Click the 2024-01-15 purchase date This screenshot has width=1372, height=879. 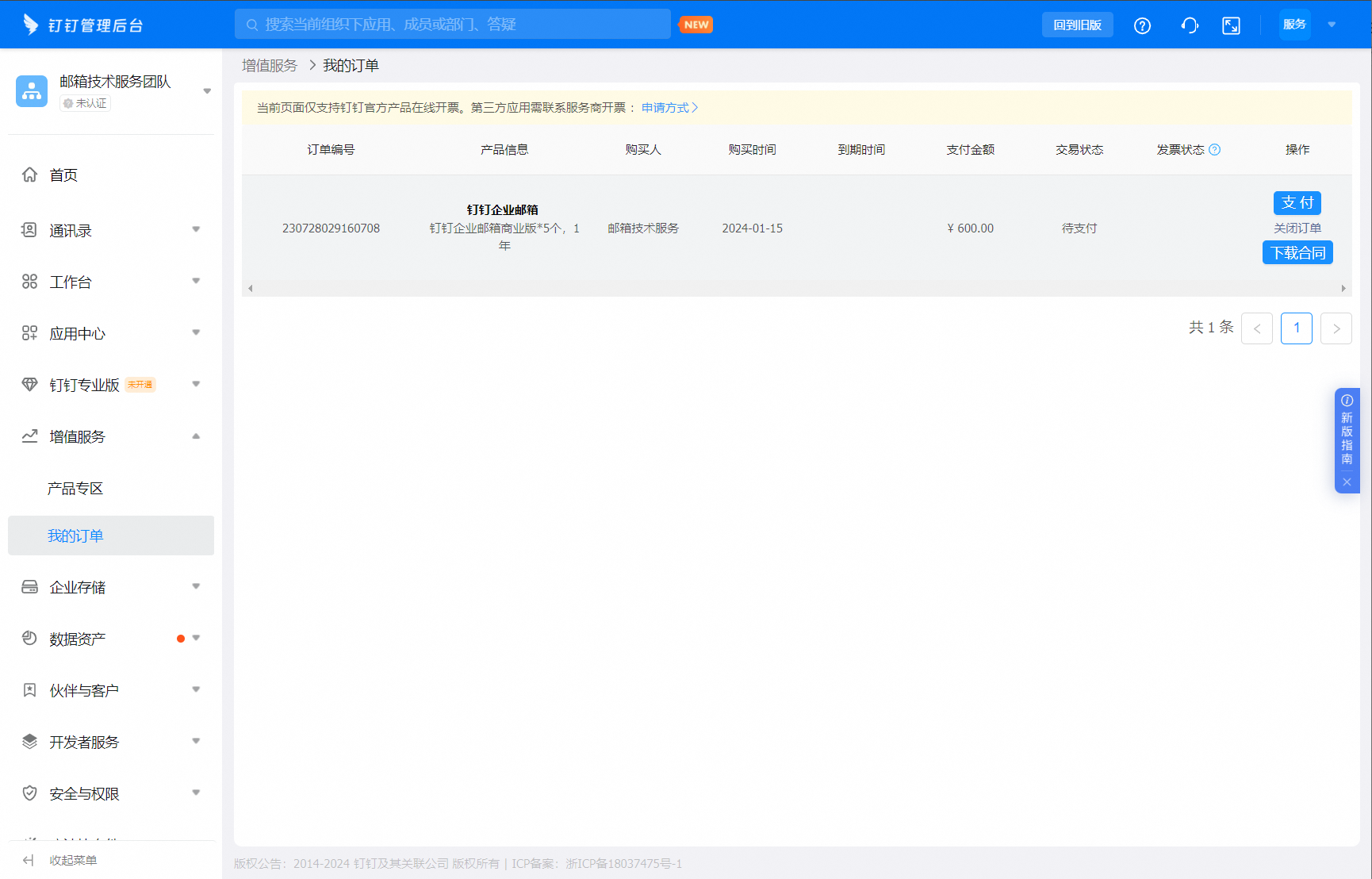point(752,228)
